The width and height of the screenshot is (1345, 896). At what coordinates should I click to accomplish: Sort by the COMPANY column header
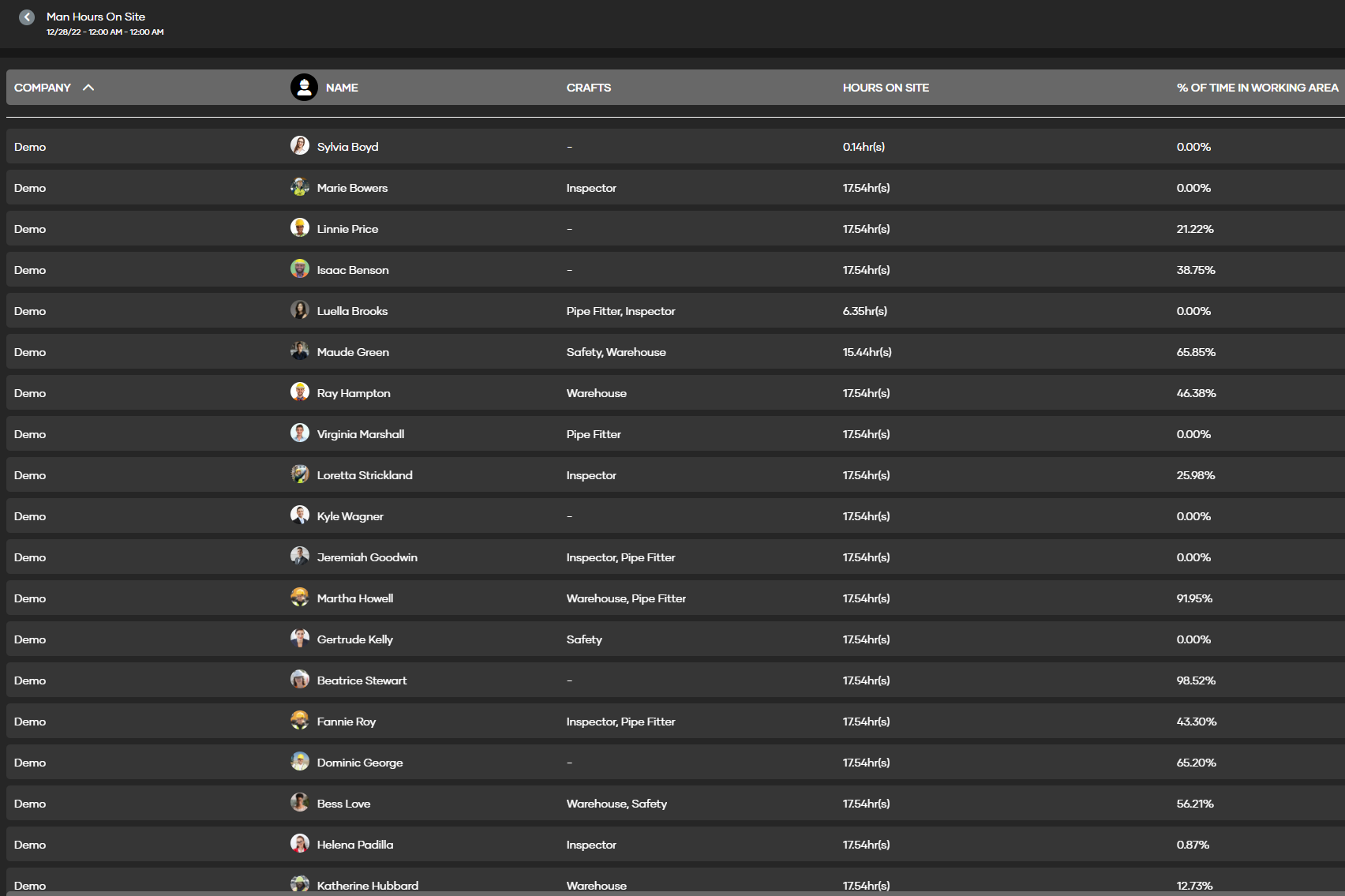[43, 88]
